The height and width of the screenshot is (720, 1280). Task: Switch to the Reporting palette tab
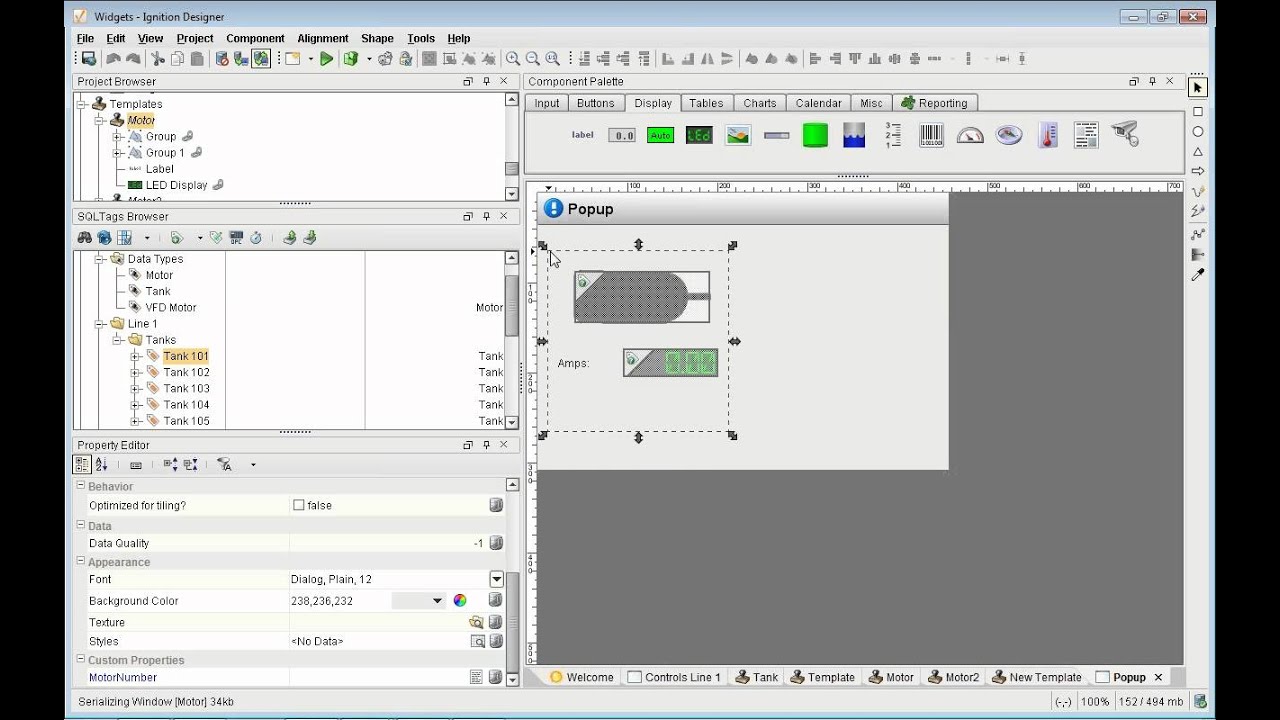click(934, 103)
